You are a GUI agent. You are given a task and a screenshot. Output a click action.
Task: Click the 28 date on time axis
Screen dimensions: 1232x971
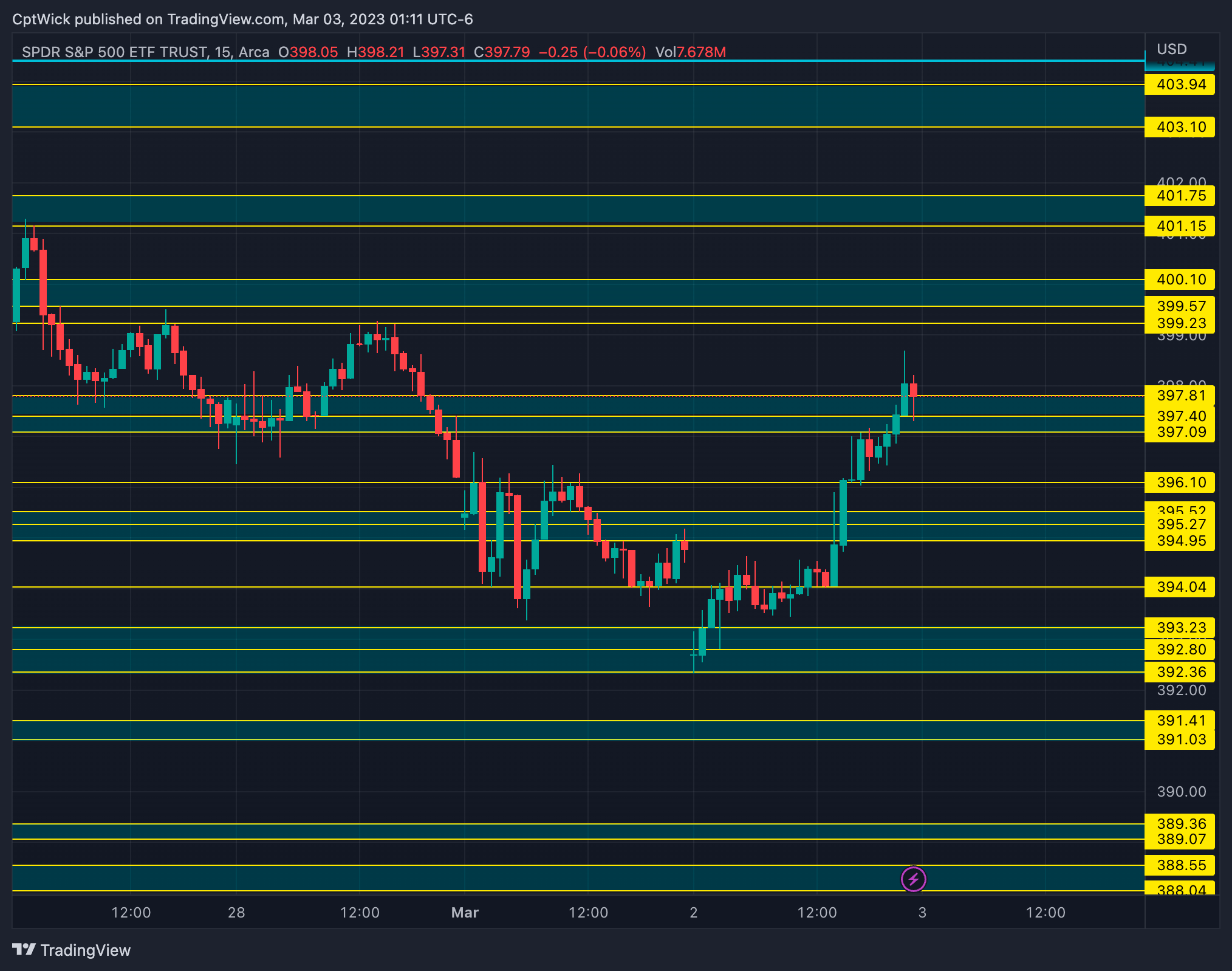pyautogui.click(x=236, y=913)
